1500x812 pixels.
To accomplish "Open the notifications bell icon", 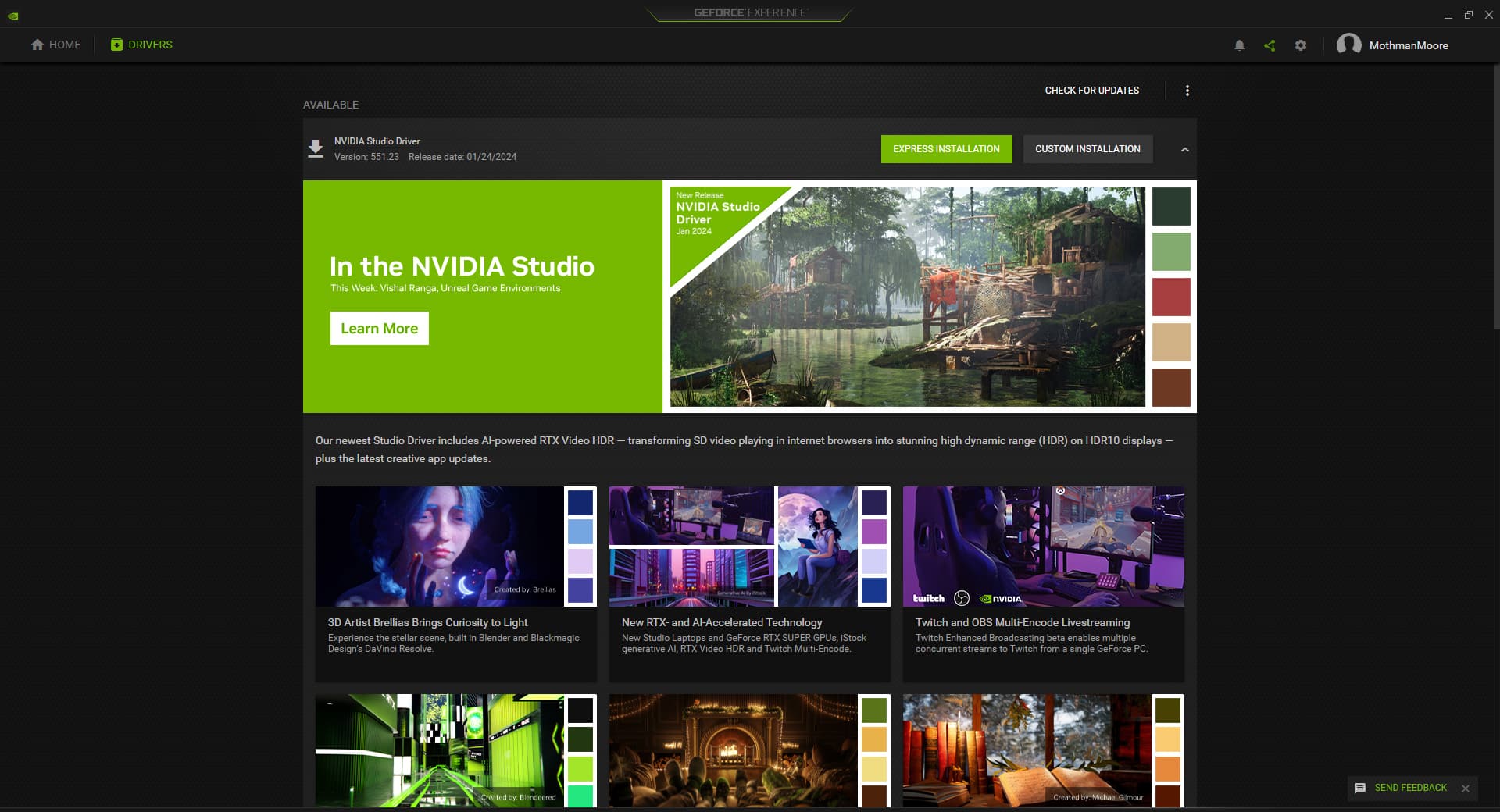I will click(x=1239, y=45).
